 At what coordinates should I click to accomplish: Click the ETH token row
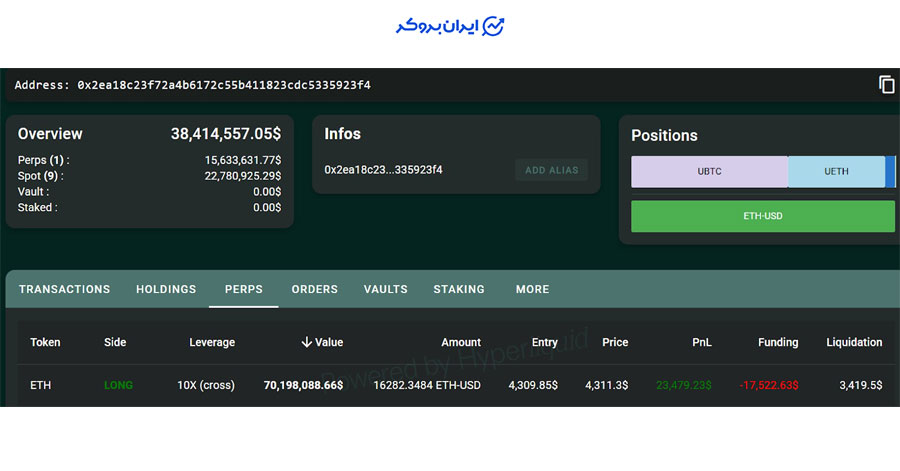40,384
